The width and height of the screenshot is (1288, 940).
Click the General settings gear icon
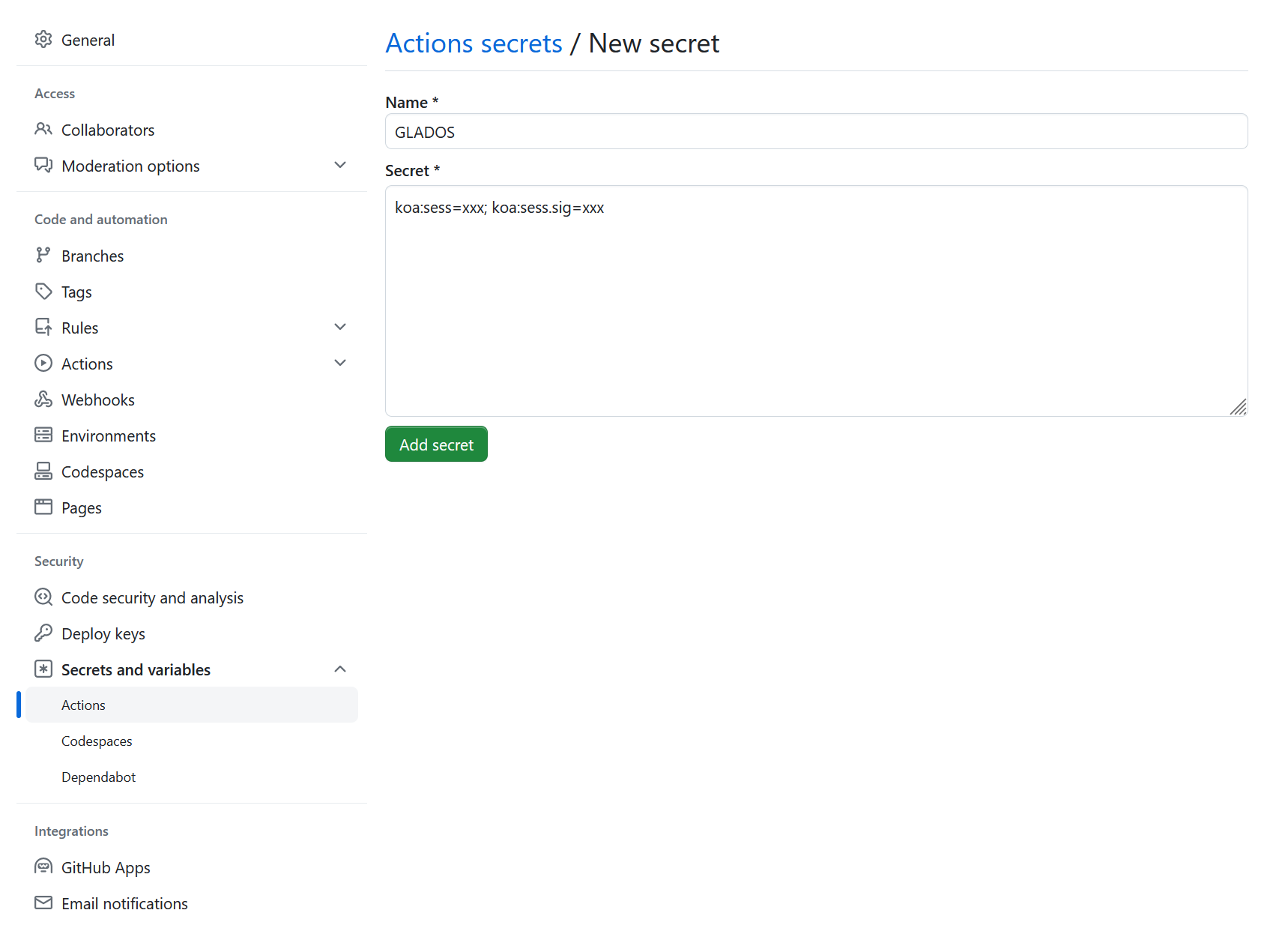(x=43, y=39)
